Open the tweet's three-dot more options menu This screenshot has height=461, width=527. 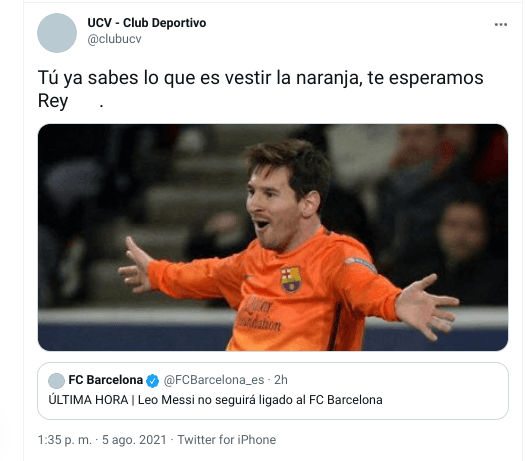(500, 25)
